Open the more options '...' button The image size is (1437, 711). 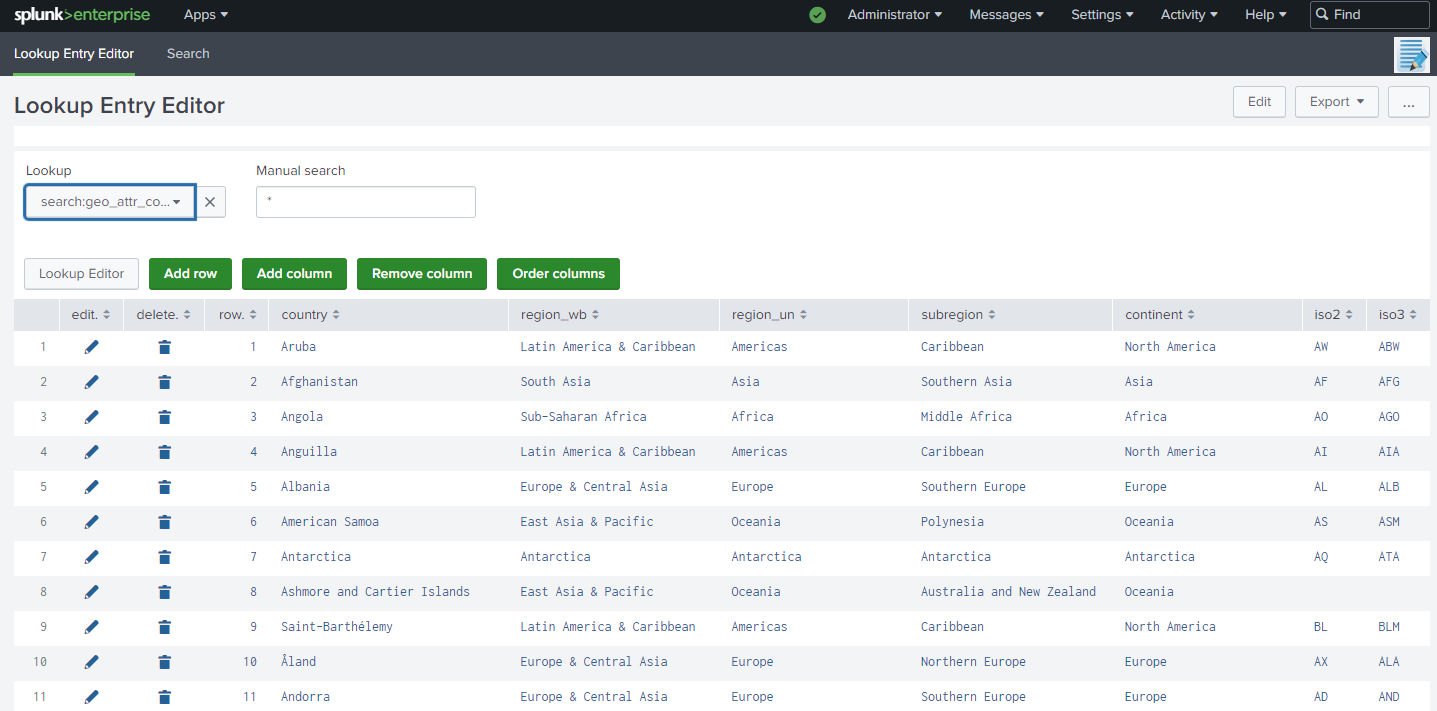pos(1409,102)
